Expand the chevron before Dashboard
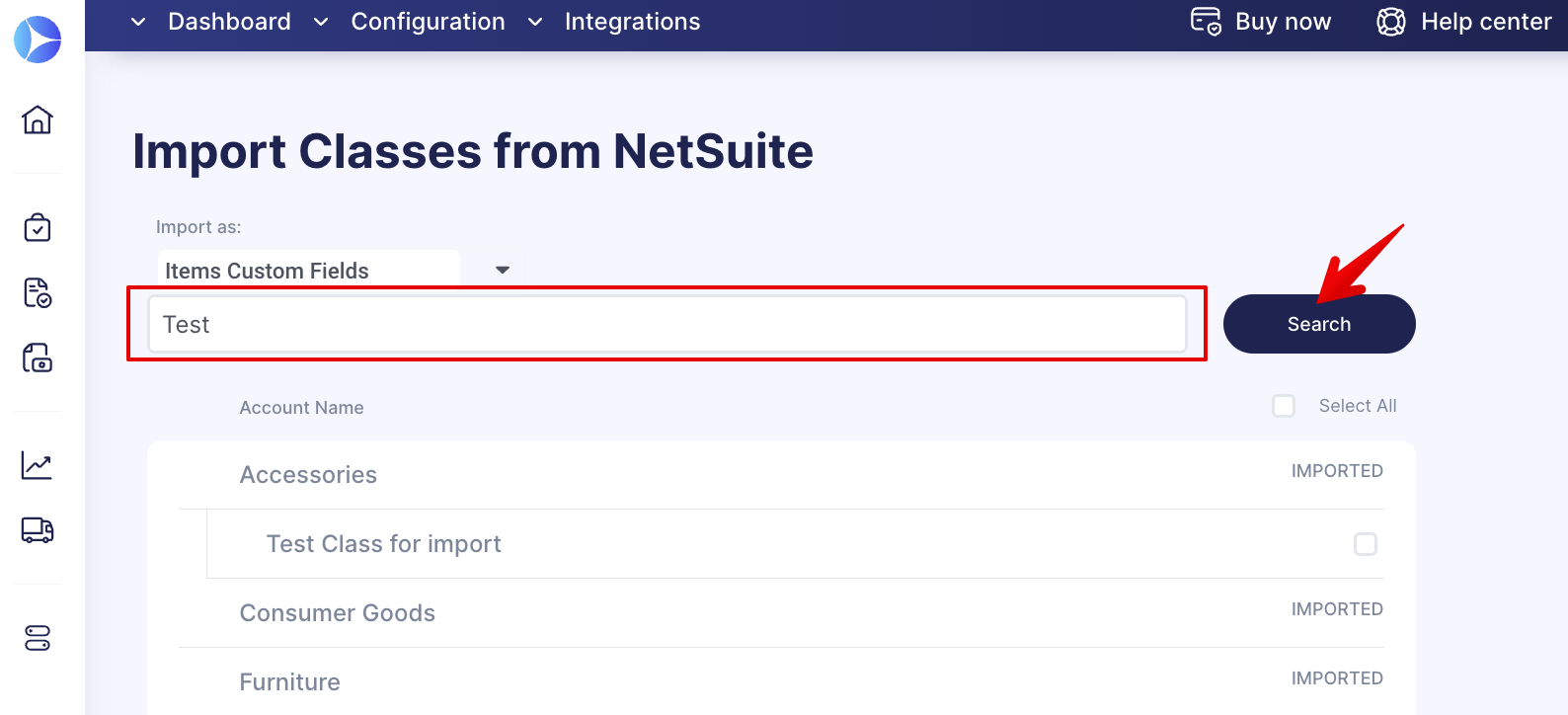Viewport: 1568px width, 715px height. tap(138, 22)
